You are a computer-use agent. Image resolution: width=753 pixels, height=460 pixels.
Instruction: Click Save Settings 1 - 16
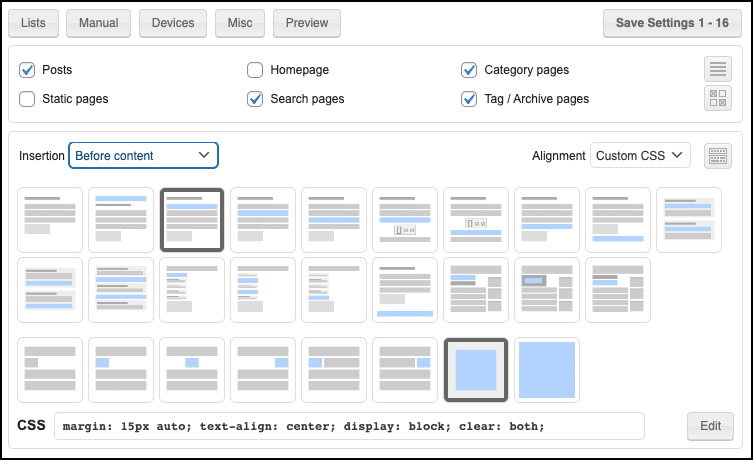click(672, 23)
